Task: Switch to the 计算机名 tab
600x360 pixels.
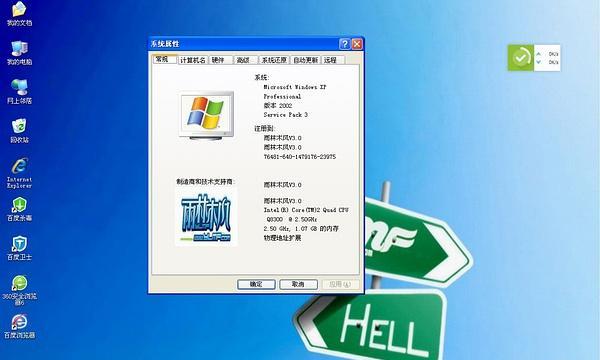Action: coord(193,60)
